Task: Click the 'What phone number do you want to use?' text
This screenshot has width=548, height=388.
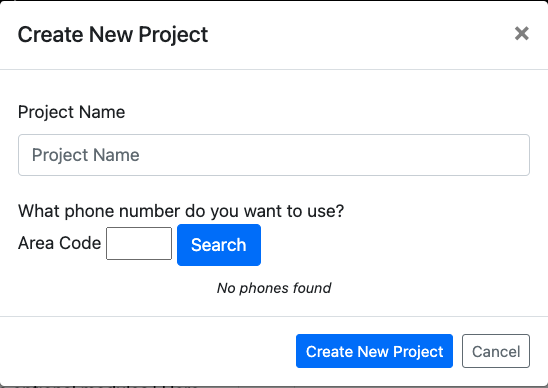Action: 181,211
